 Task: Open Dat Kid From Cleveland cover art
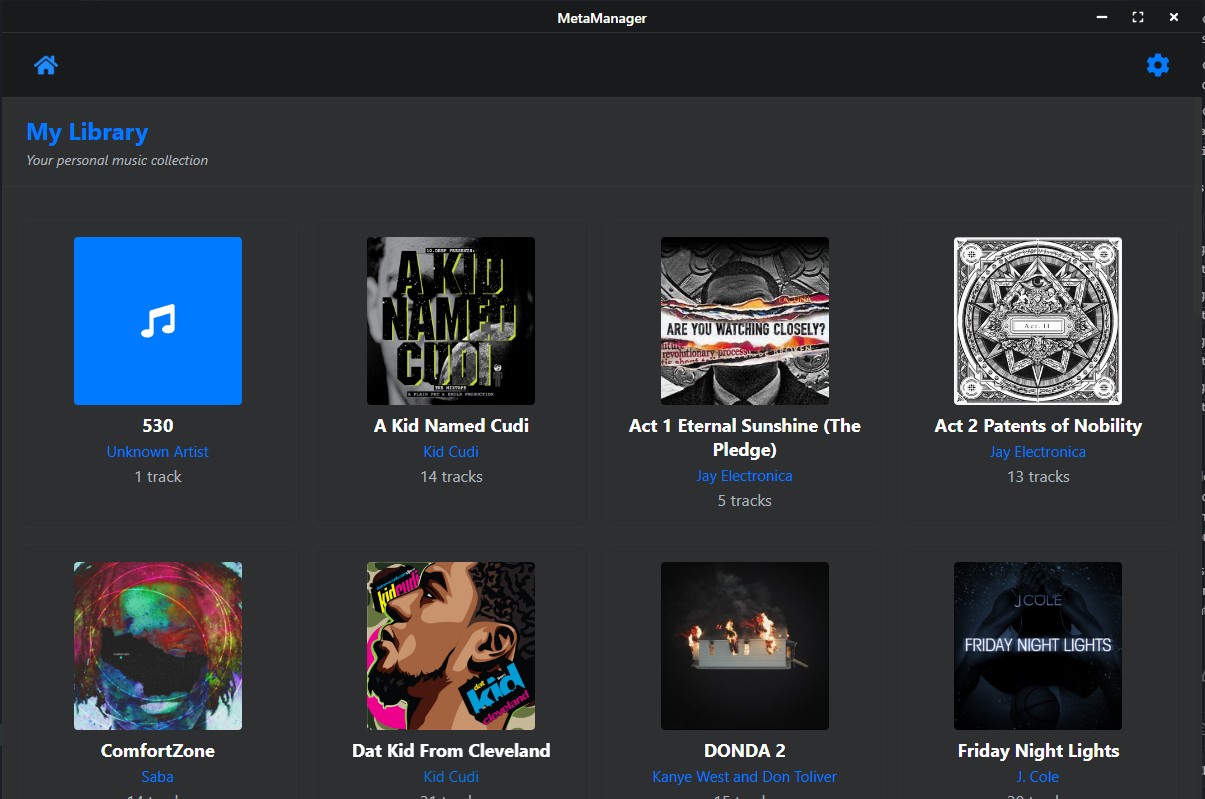click(x=451, y=645)
